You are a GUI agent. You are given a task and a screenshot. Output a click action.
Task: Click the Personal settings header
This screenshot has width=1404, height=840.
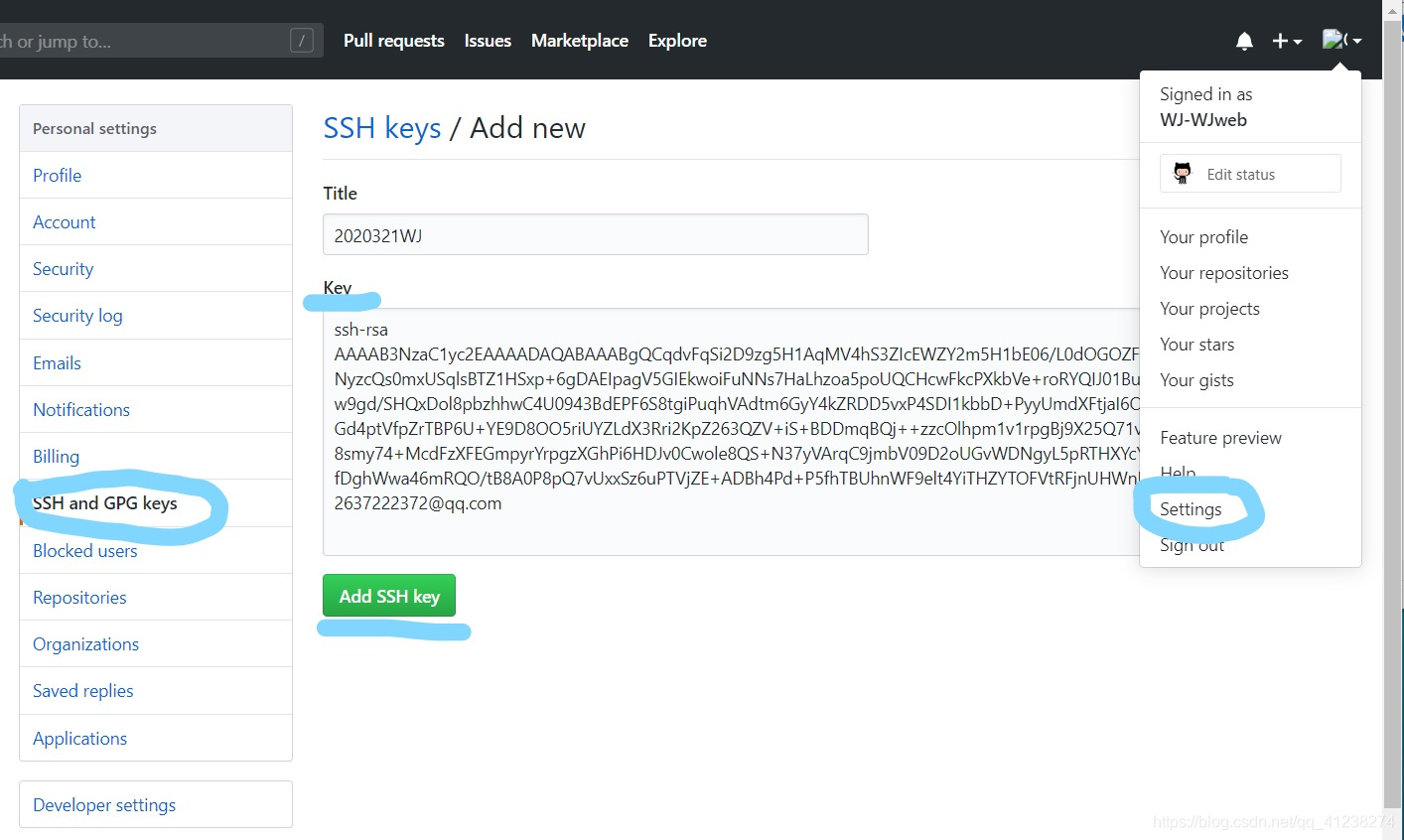pyautogui.click(x=156, y=129)
